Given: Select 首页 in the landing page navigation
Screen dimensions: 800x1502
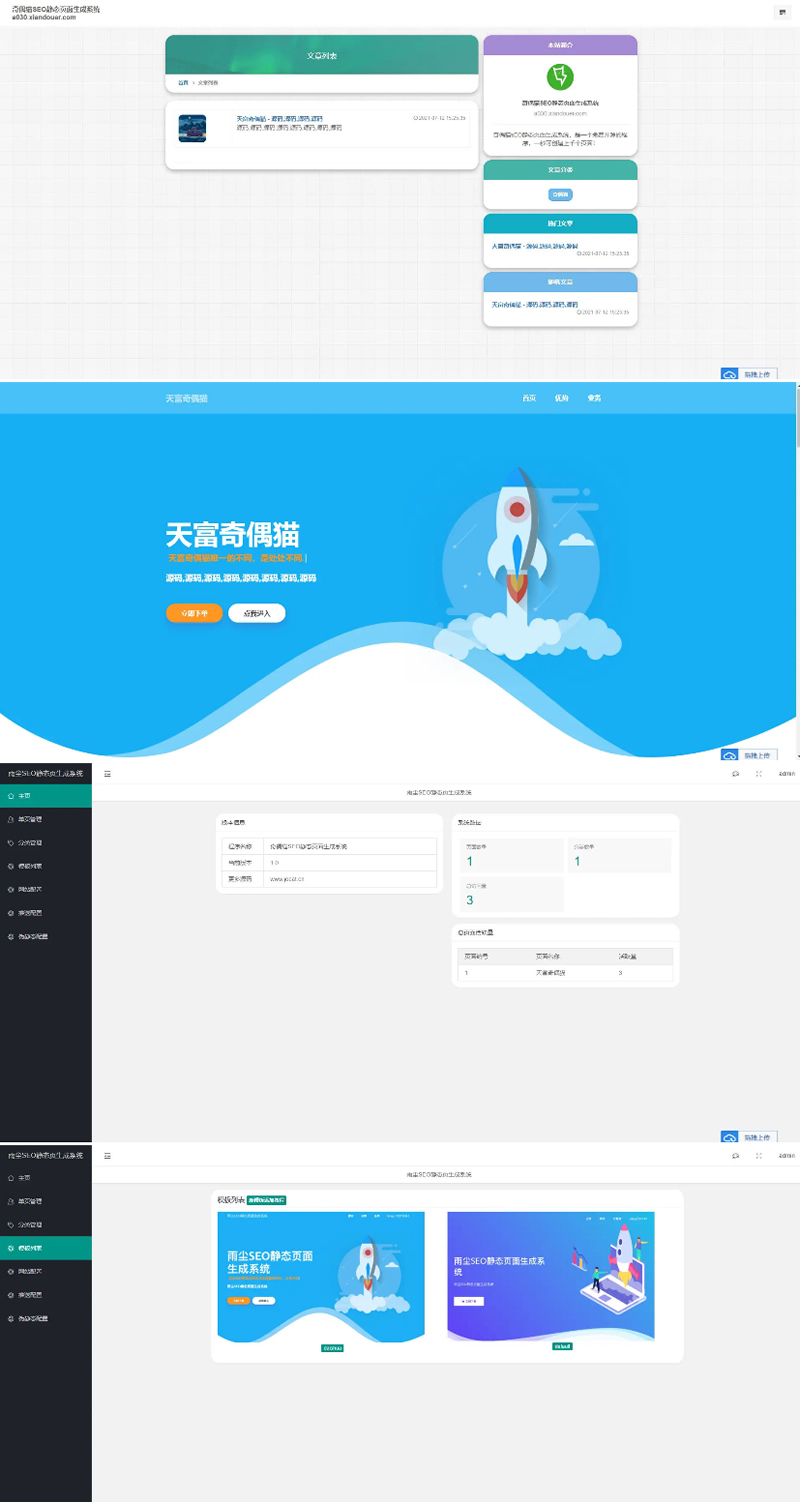Looking at the screenshot, I should click(x=530, y=398).
